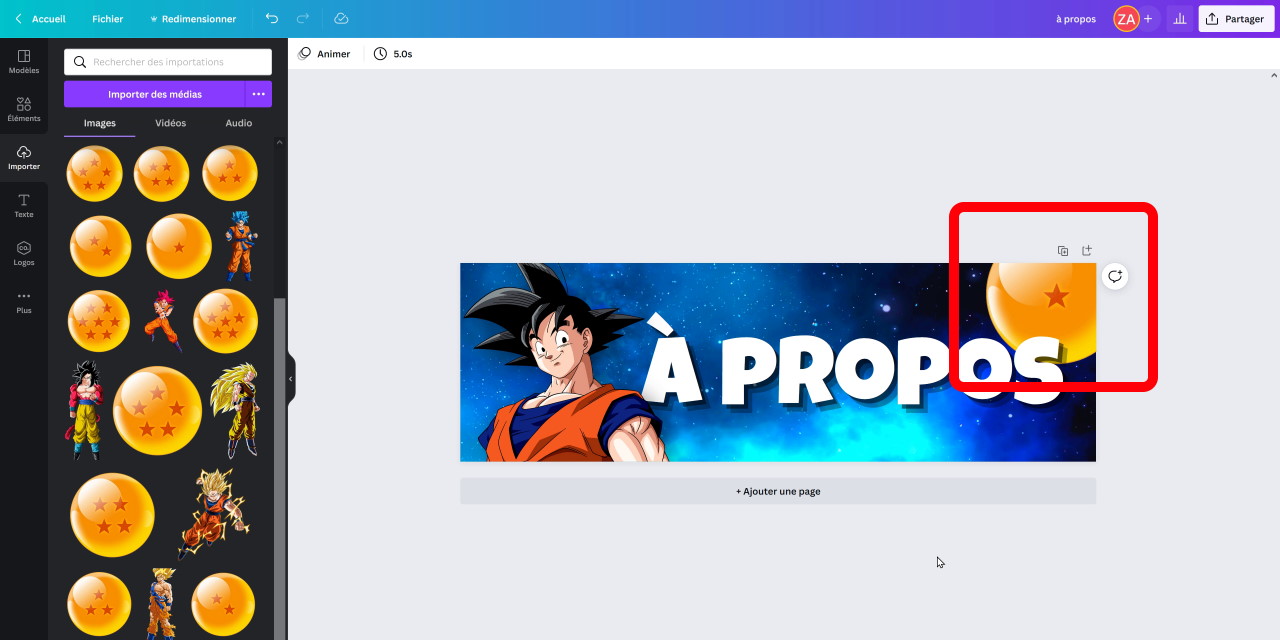The width and height of the screenshot is (1280, 640).
Task: Open the analytics bar chart icon
Action: [1180, 19]
